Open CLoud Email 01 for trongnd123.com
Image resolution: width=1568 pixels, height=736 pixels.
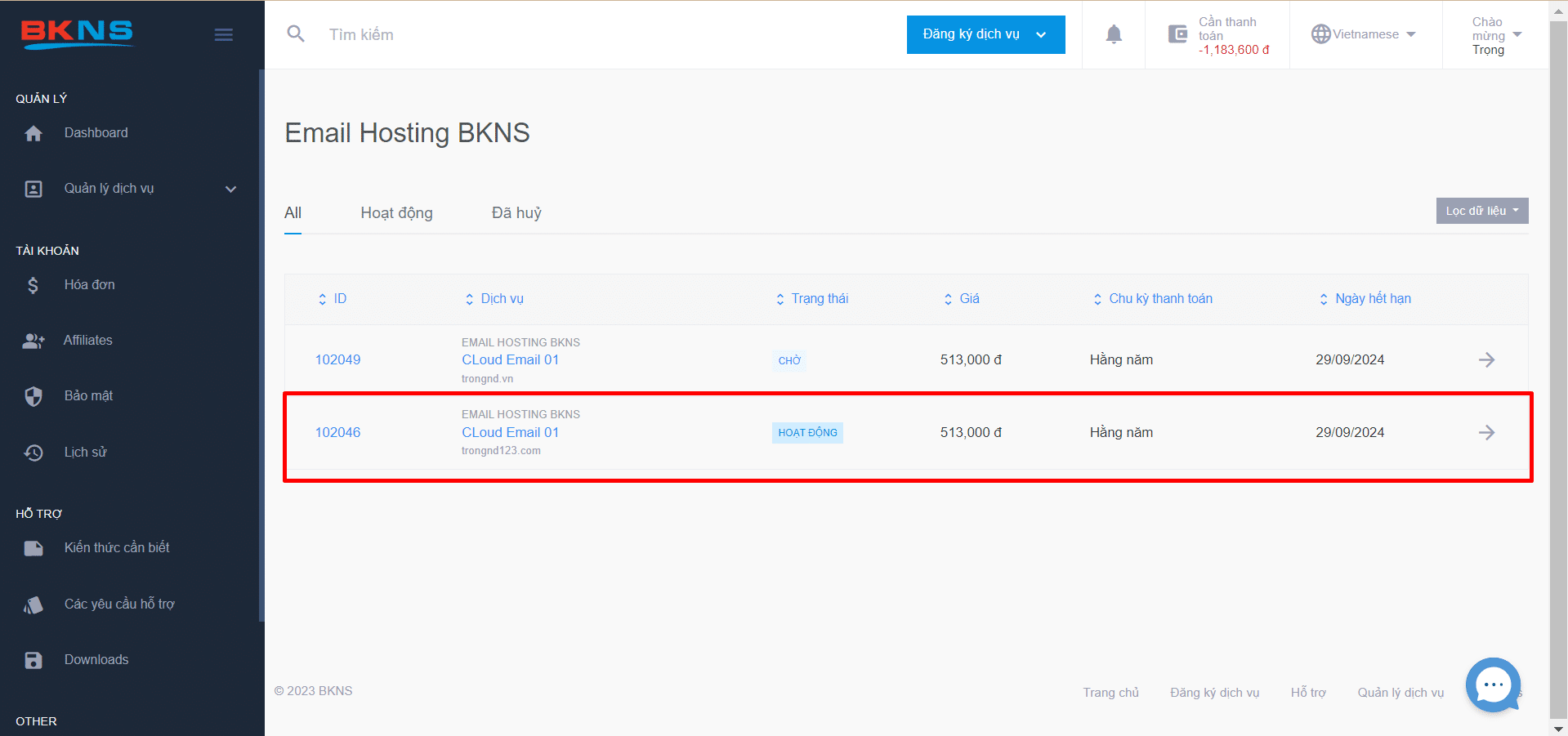point(511,433)
